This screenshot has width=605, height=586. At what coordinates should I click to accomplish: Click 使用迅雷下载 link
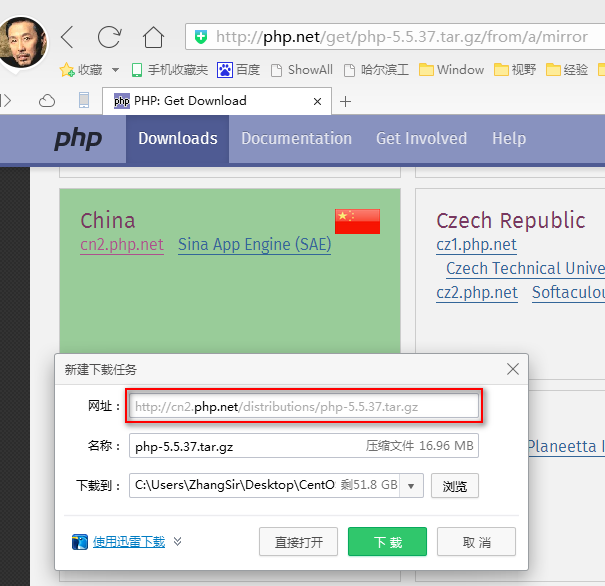click(129, 542)
